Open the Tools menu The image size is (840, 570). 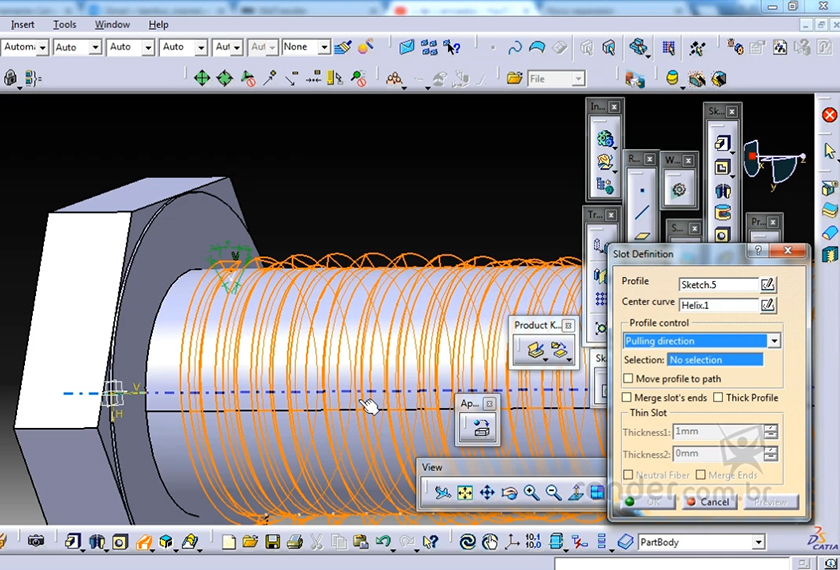click(x=64, y=24)
